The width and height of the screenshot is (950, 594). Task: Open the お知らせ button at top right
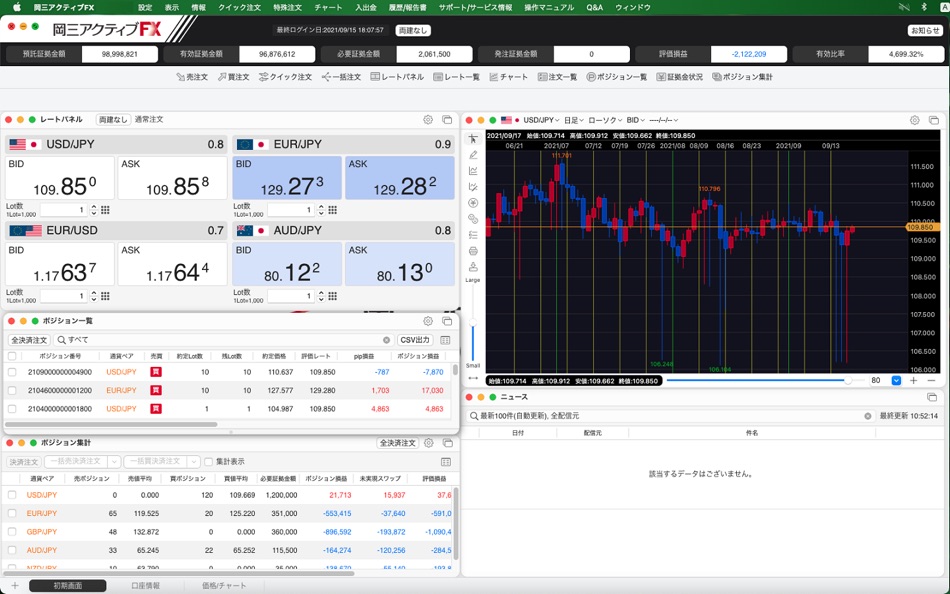pos(925,31)
